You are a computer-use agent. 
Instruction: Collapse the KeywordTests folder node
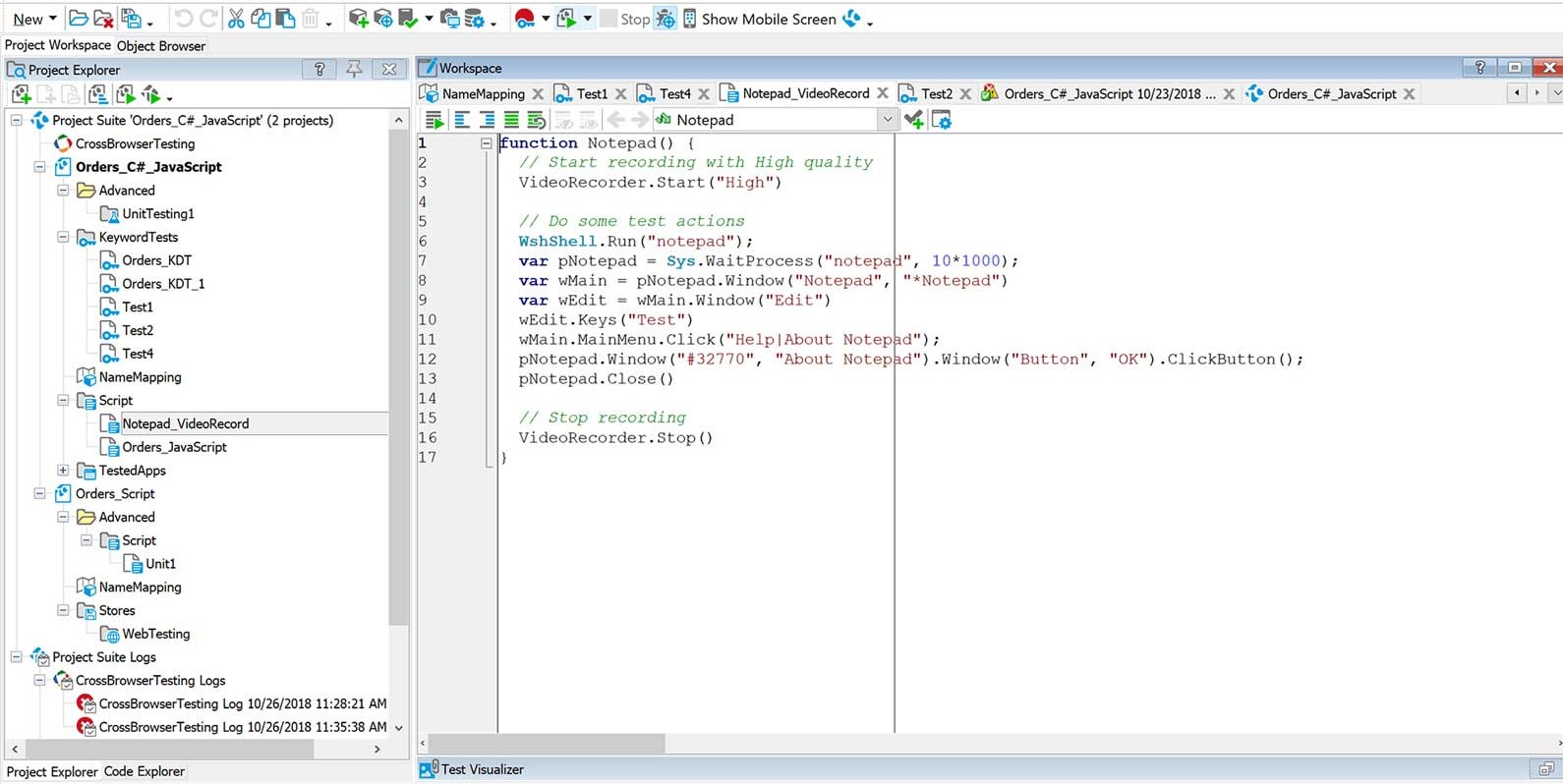63,237
